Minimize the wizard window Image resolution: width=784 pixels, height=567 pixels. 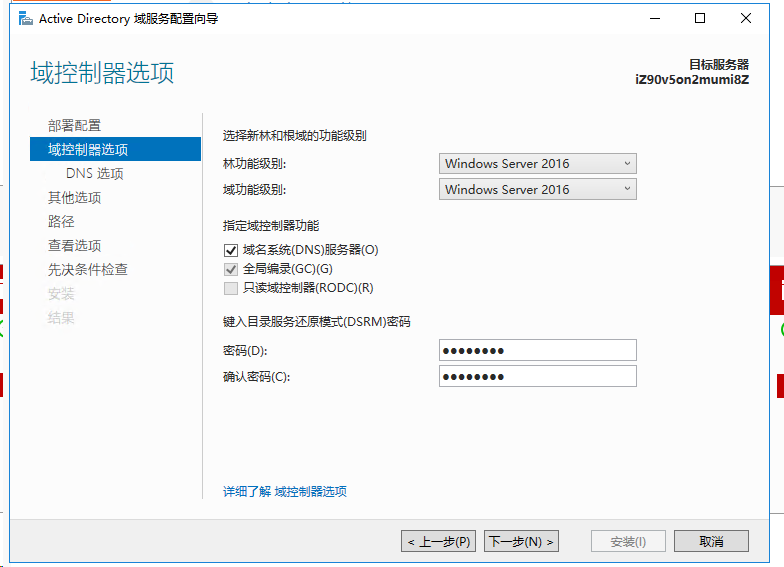(655, 18)
